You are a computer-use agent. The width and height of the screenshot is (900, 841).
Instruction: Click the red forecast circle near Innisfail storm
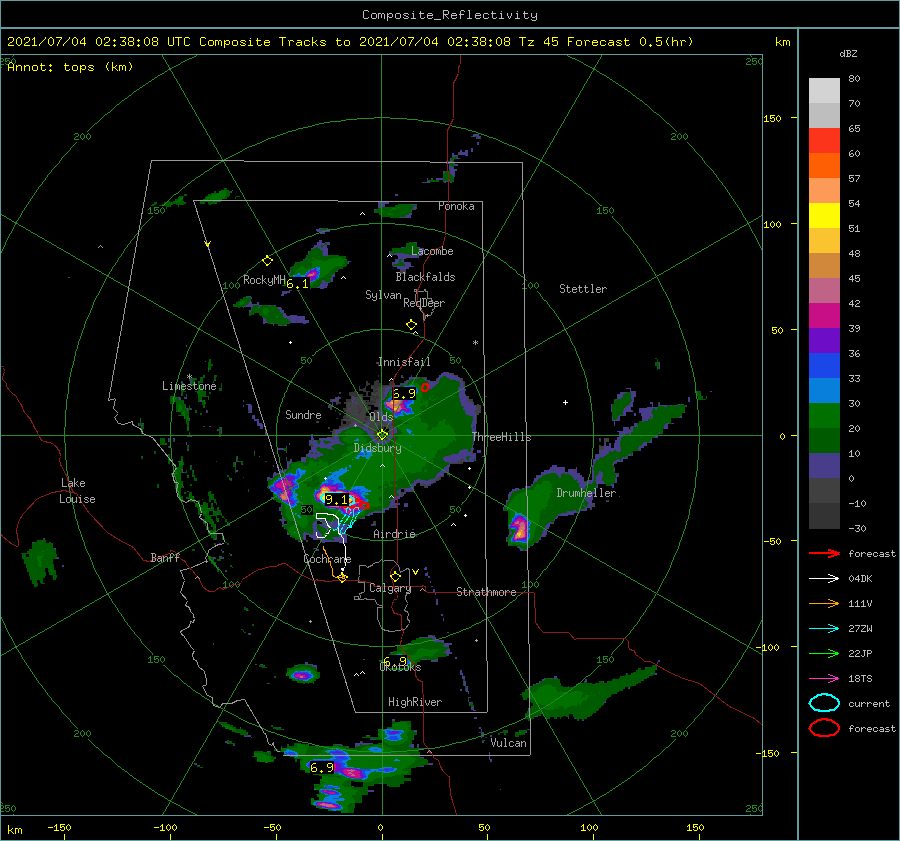click(425, 387)
